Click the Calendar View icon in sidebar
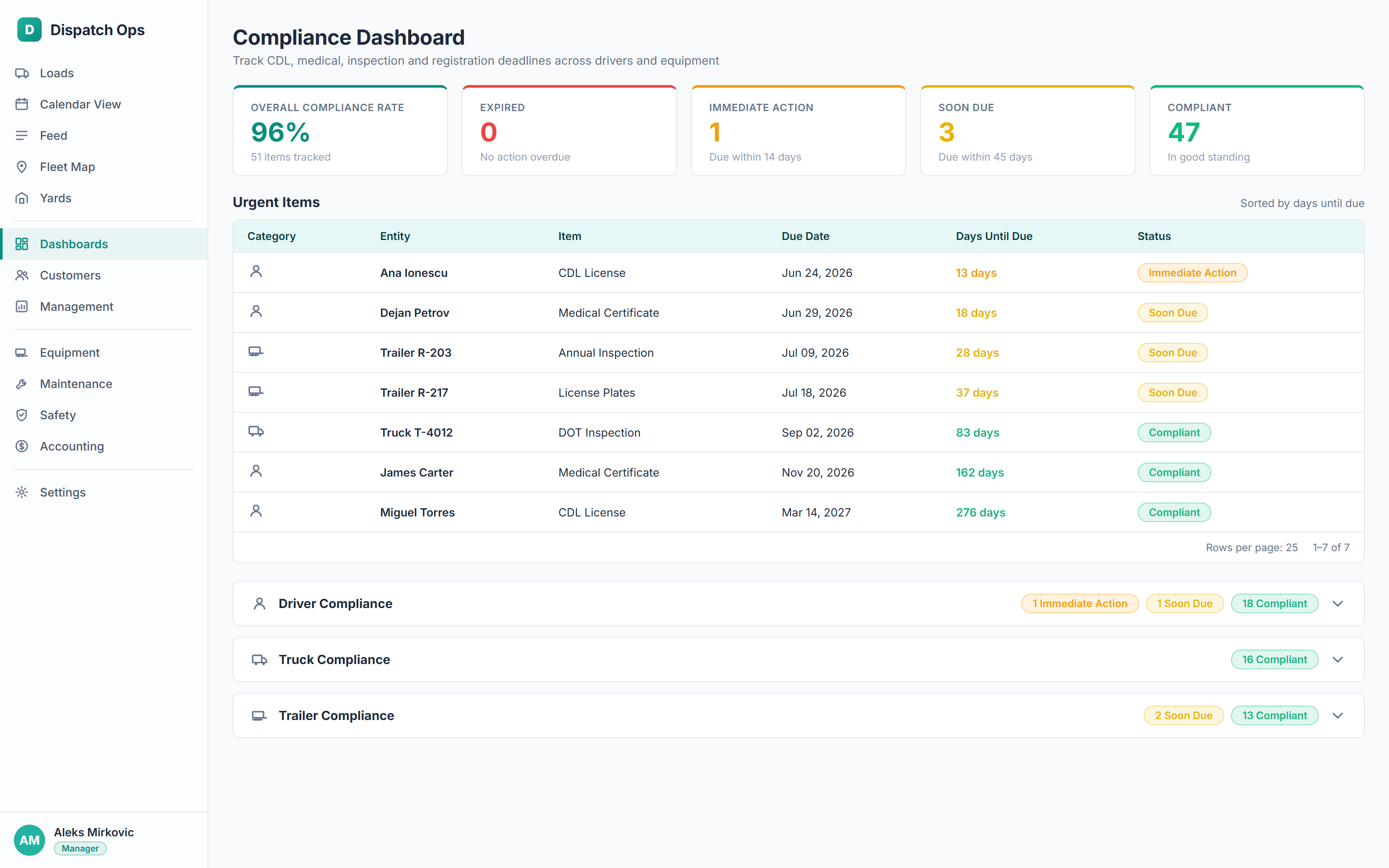The image size is (1389, 868). pos(22,105)
